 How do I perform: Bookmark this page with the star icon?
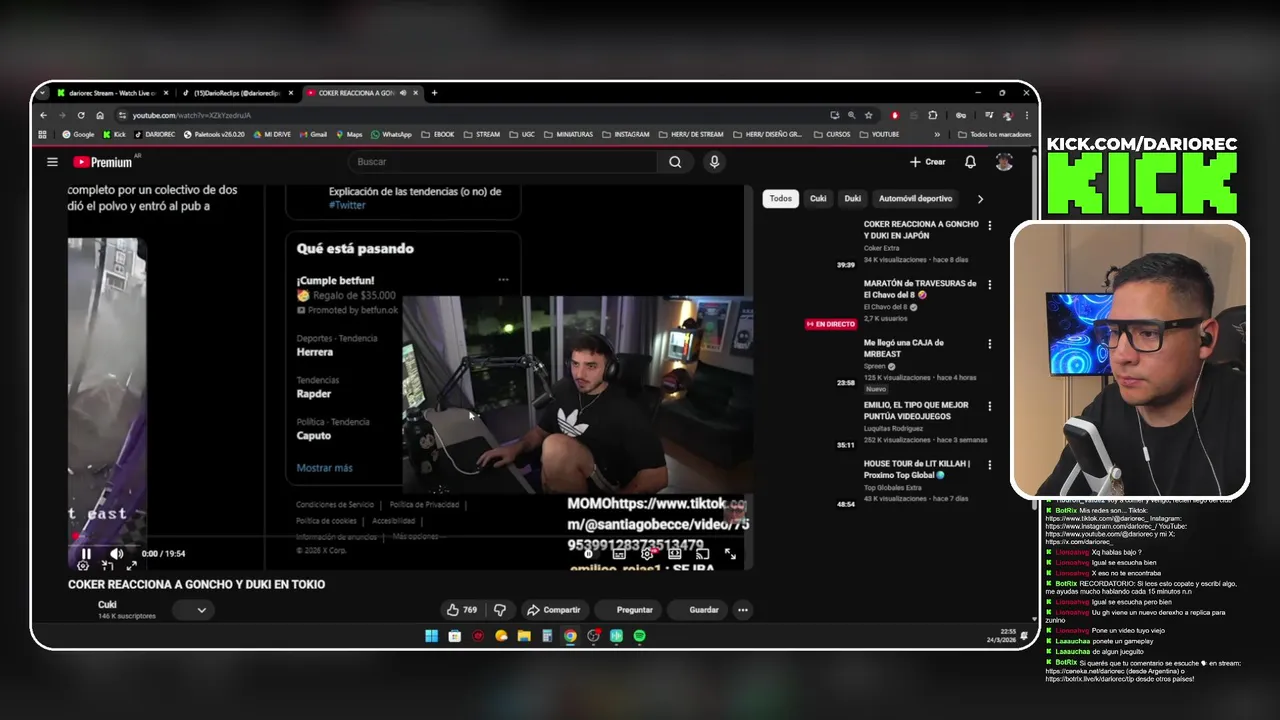[x=868, y=115]
